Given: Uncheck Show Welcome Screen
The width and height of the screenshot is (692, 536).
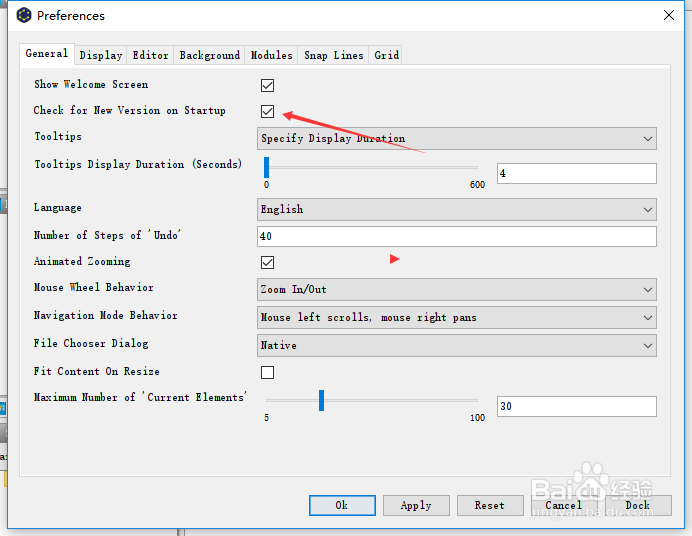Looking at the screenshot, I should point(267,85).
